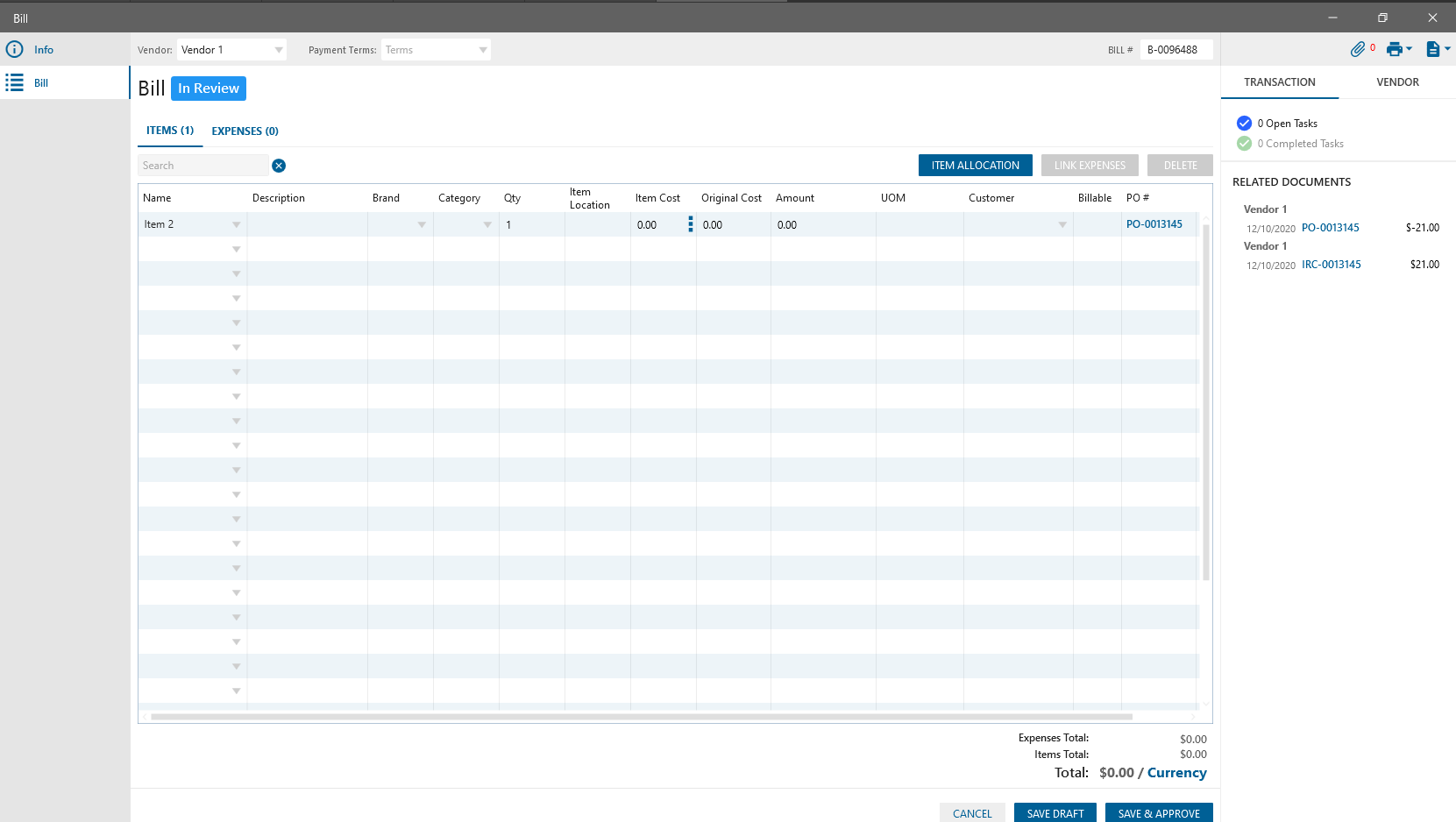Click the Customer column header
Image resolution: width=1456 pixels, height=822 pixels.
click(x=991, y=198)
